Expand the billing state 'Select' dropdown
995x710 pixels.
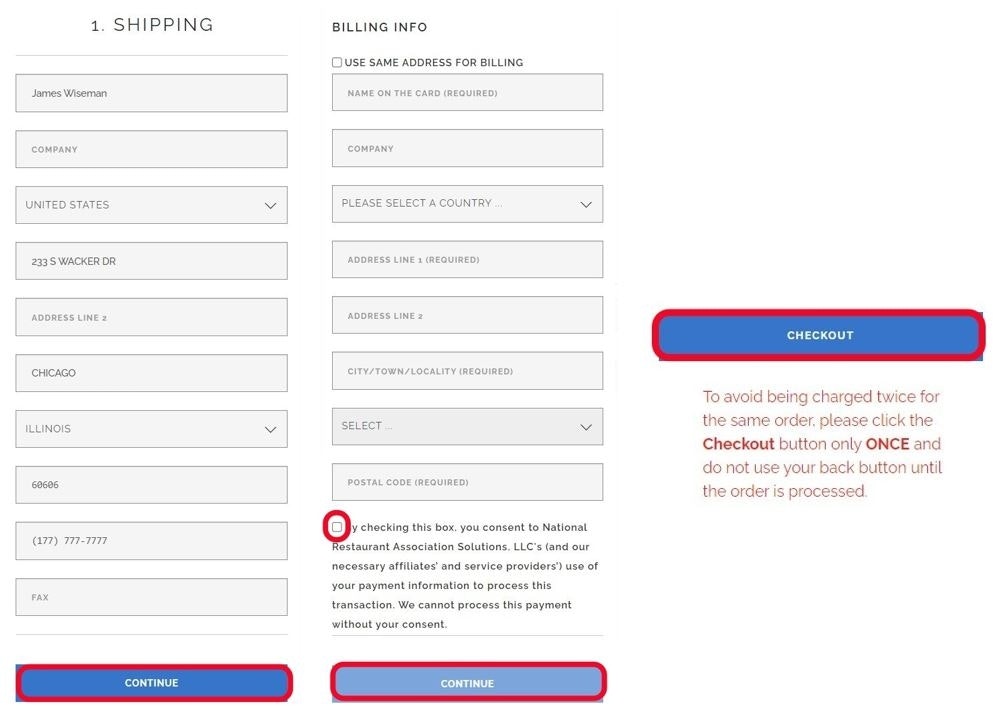(467, 426)
